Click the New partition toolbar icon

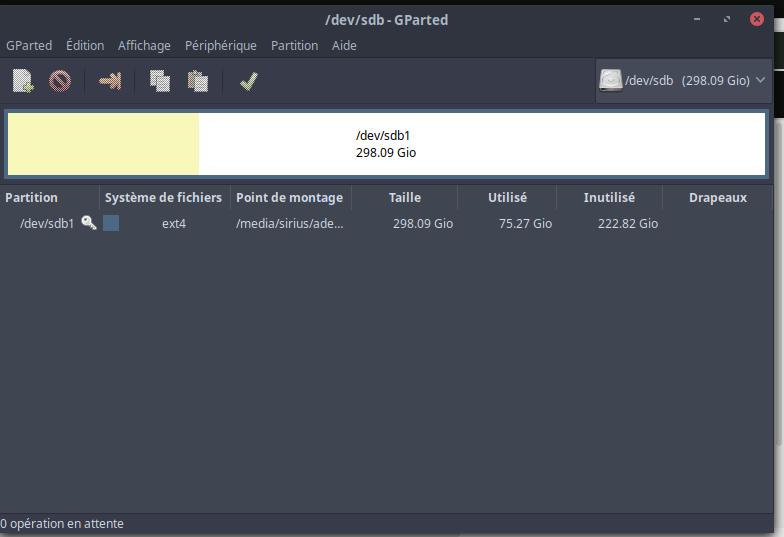[x=23, y=81]
